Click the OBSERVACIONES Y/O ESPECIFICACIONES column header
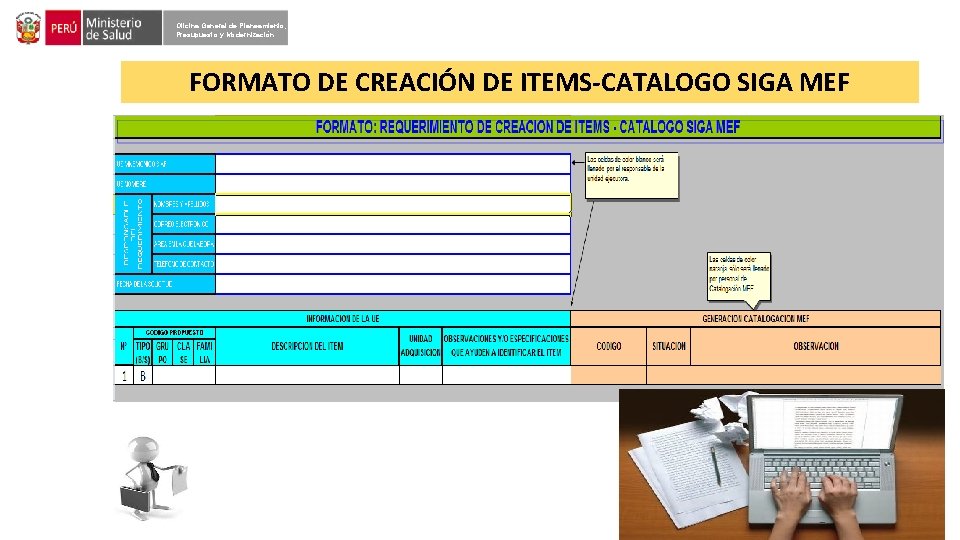The width and height of the screenshot is (960, 540). click(x=506, y=347)
